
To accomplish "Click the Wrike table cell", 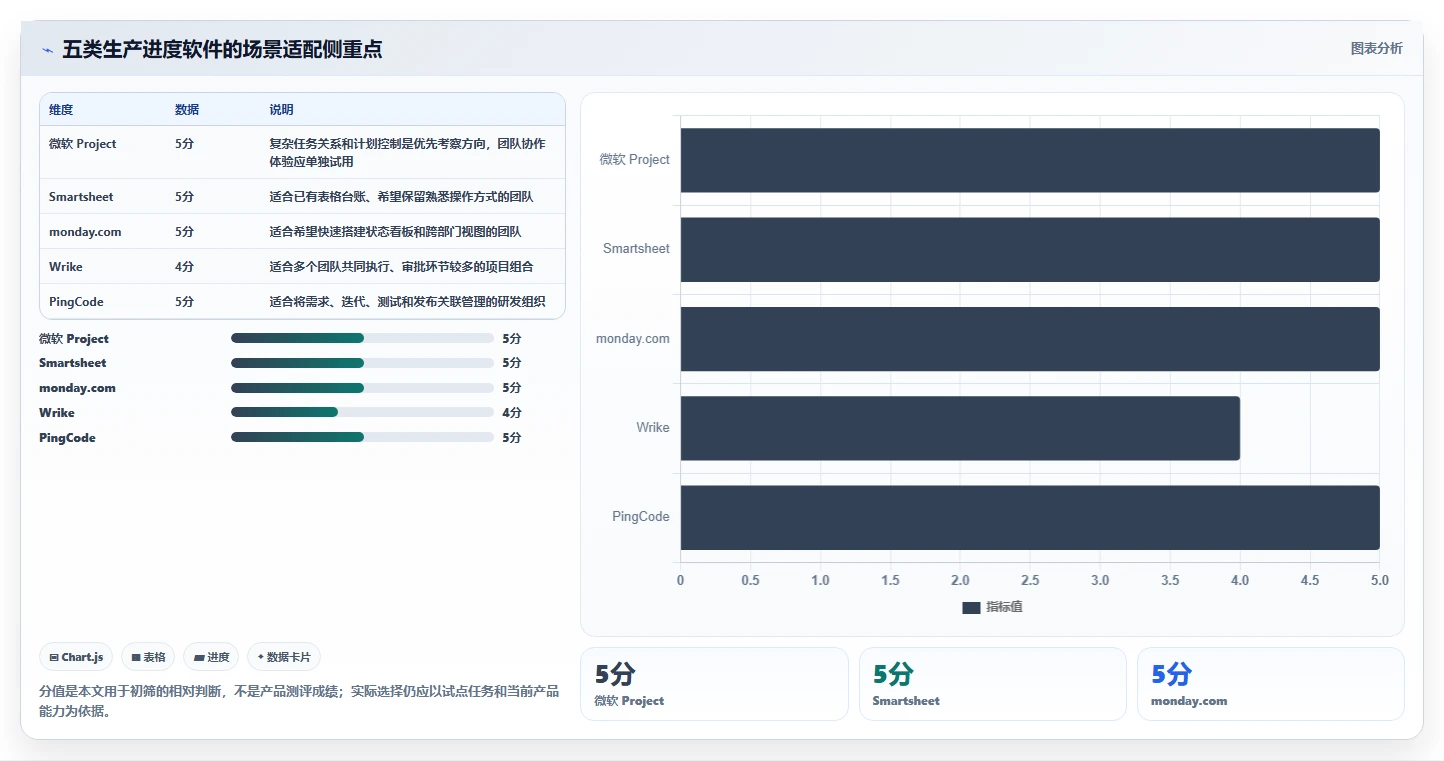I will (x=66, y=267).
